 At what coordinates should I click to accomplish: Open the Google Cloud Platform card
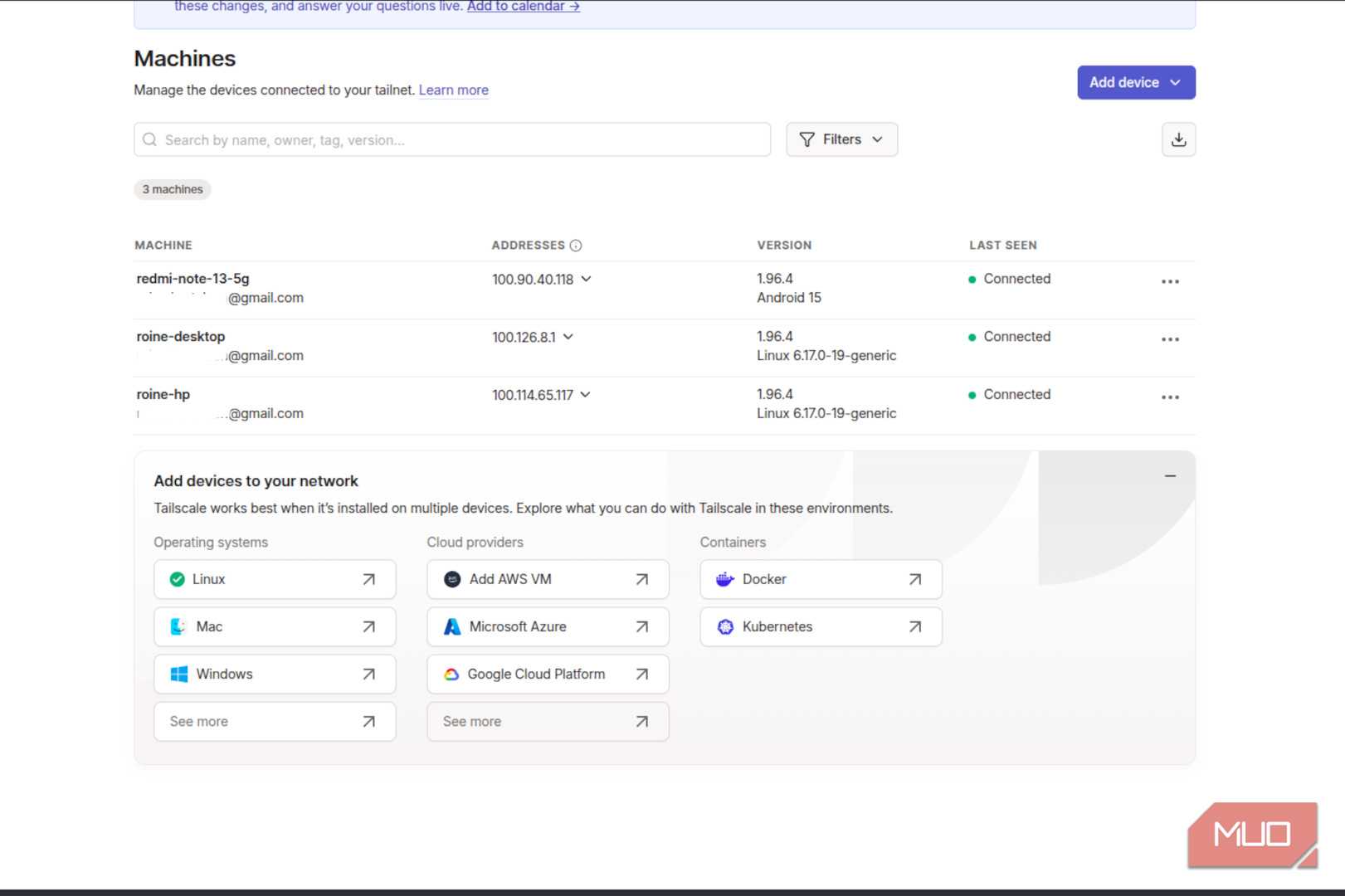tap(548, 674)
